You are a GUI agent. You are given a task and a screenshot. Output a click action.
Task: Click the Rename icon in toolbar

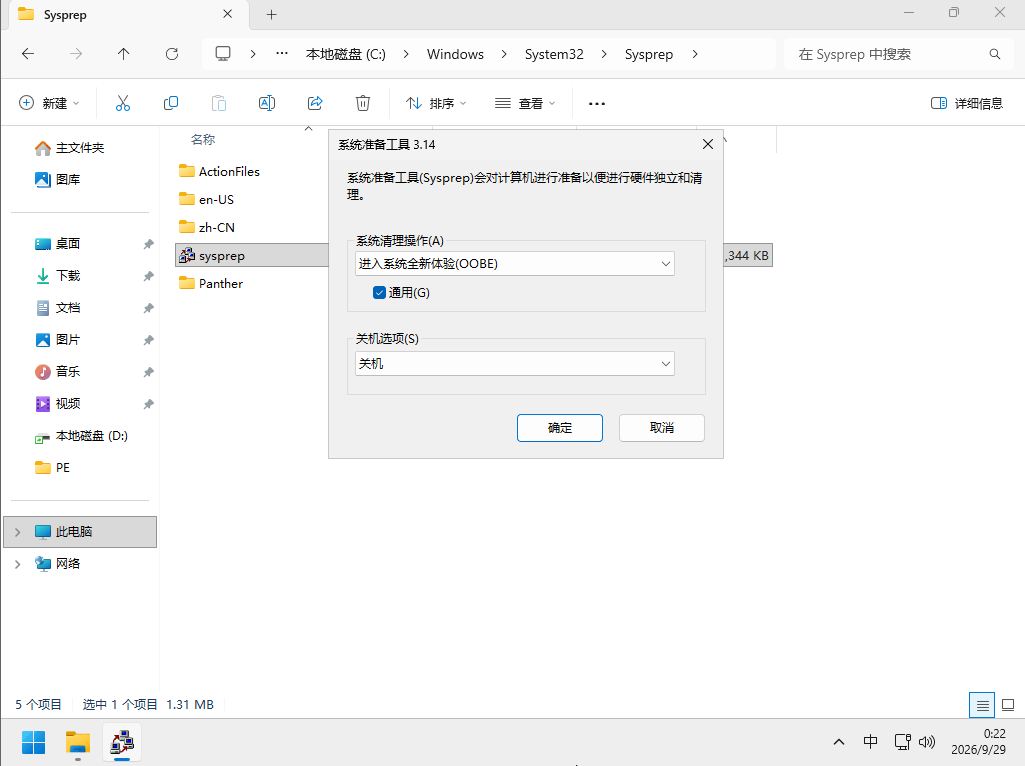coord(267,103)
